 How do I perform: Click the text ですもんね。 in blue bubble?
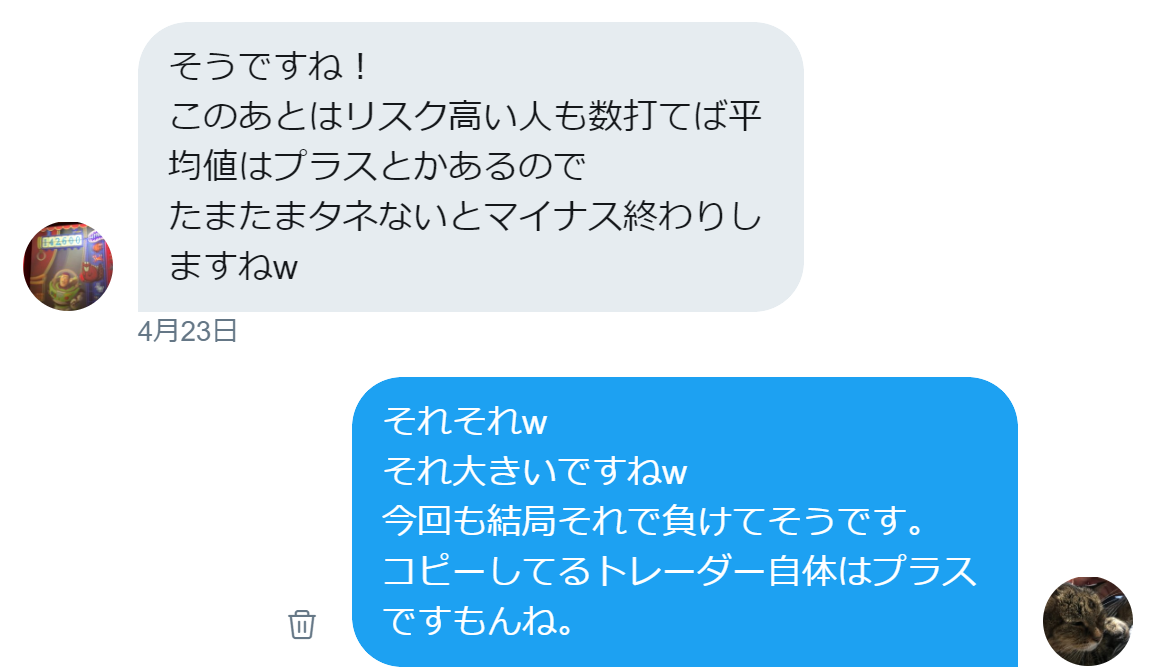[x=479, y=621]
